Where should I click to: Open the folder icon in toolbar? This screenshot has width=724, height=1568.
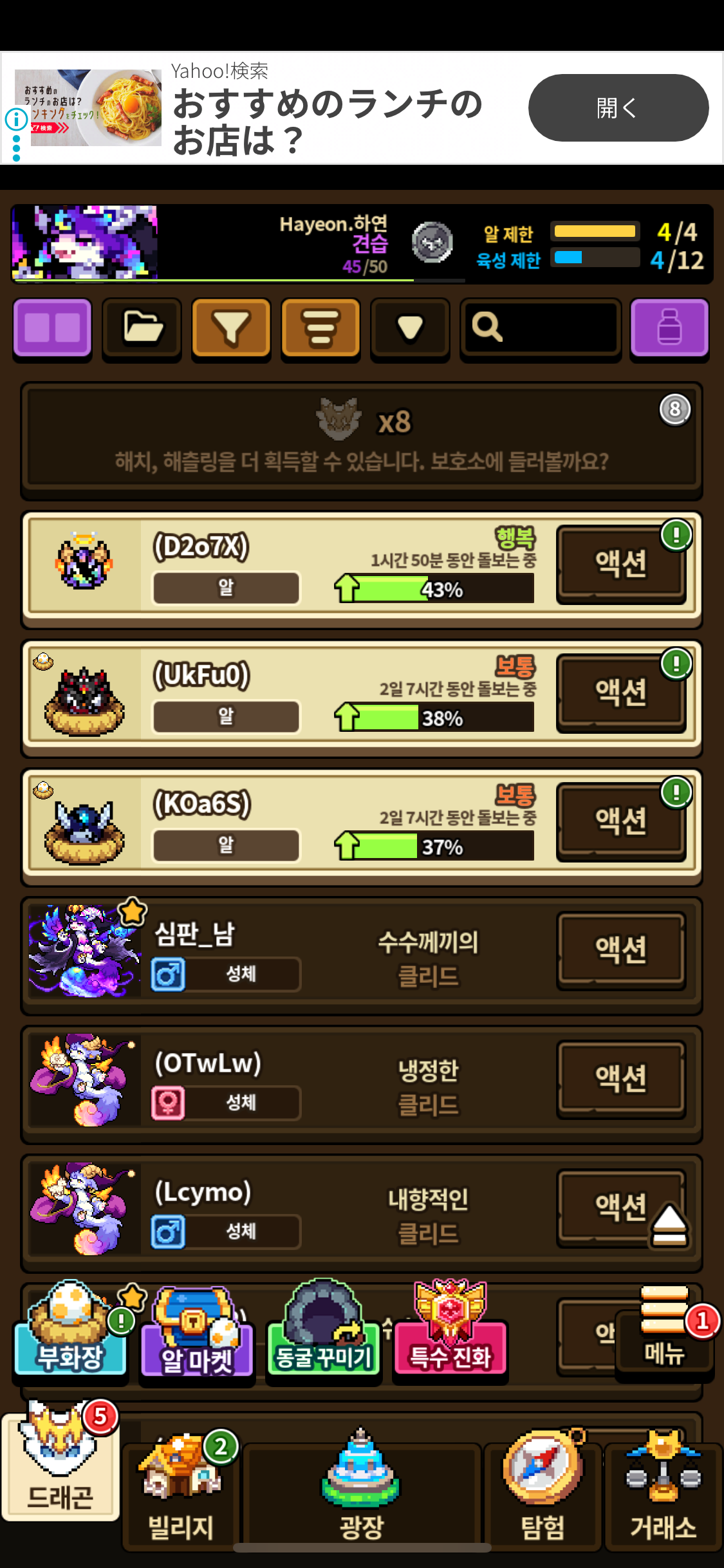(142, 328)
